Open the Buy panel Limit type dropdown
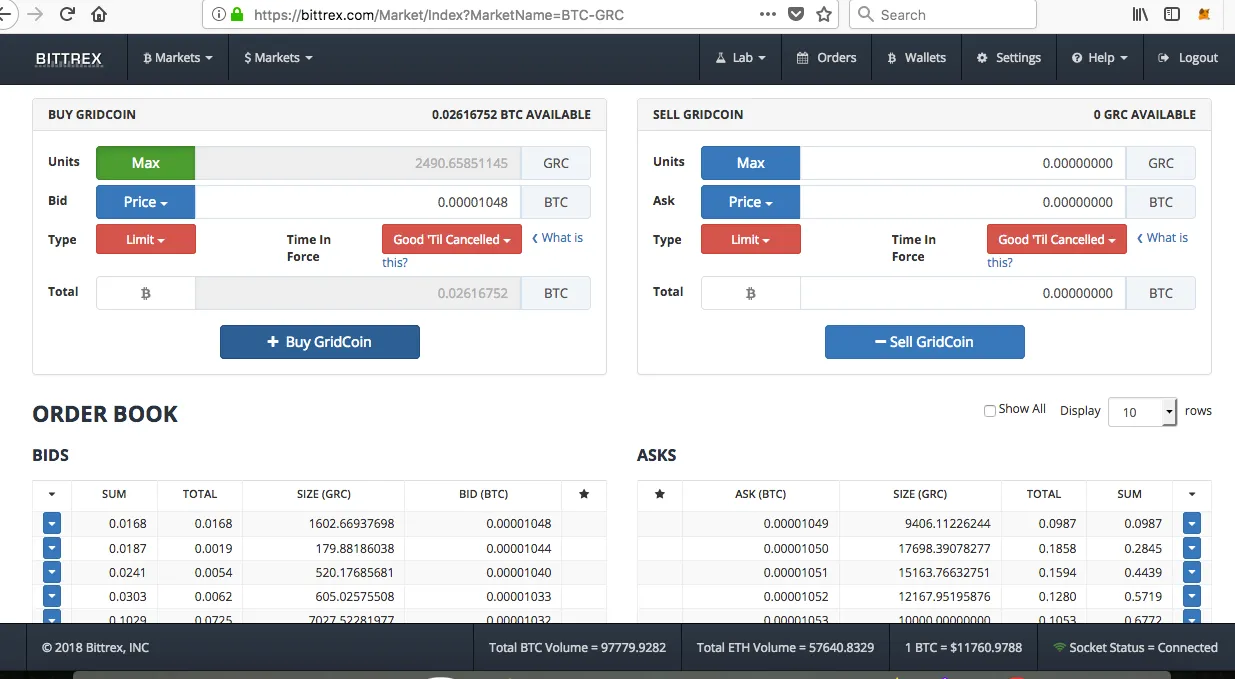This screenshot has width=1235, height=679. [146, 239]
